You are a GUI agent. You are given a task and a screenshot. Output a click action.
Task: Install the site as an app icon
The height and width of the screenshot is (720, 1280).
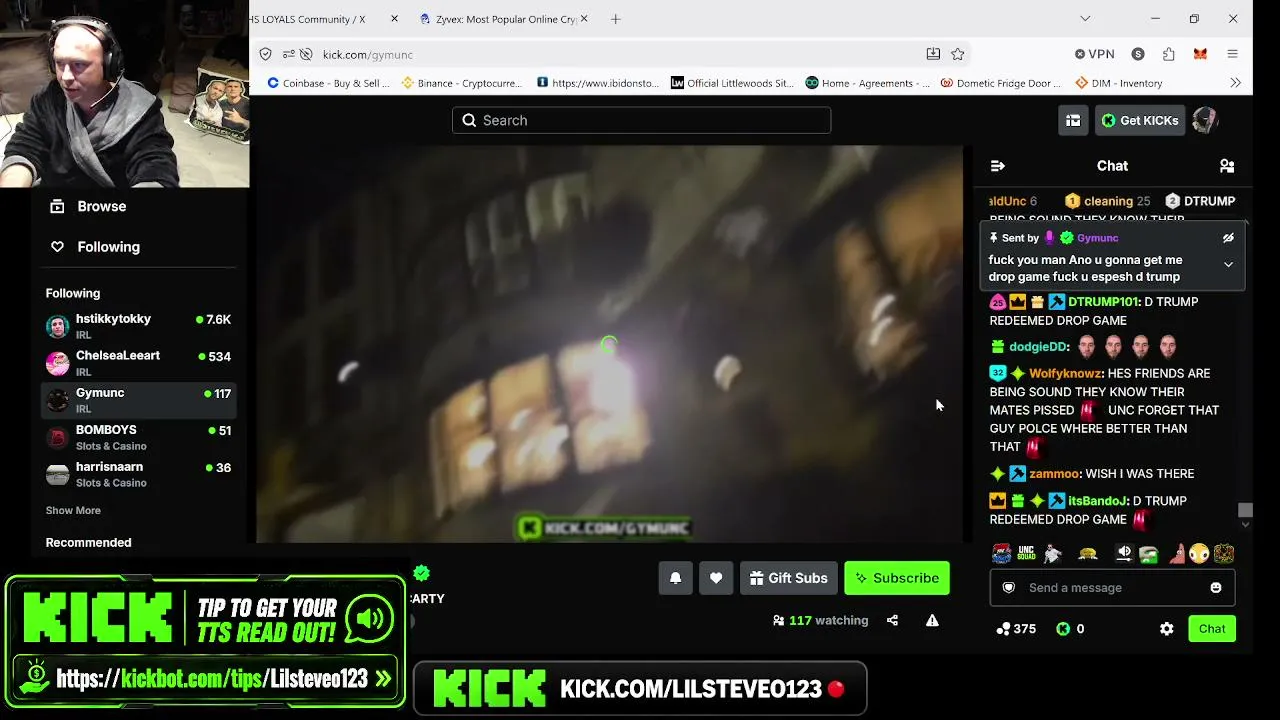pyautogui.click(x=933, y=54)
